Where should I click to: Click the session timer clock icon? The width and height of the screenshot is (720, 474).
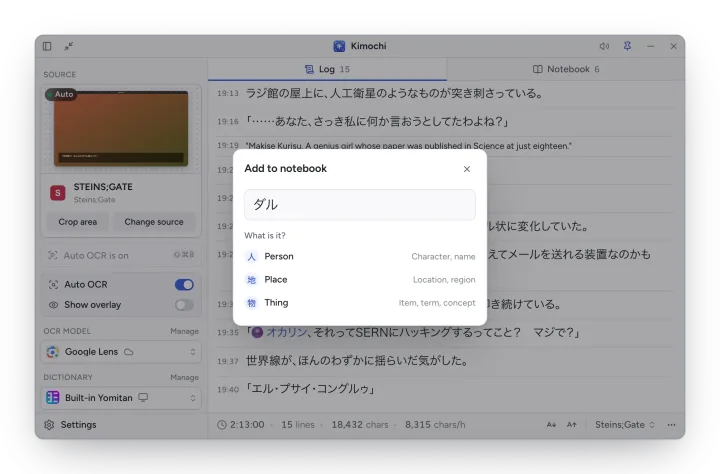pos(222,425)
